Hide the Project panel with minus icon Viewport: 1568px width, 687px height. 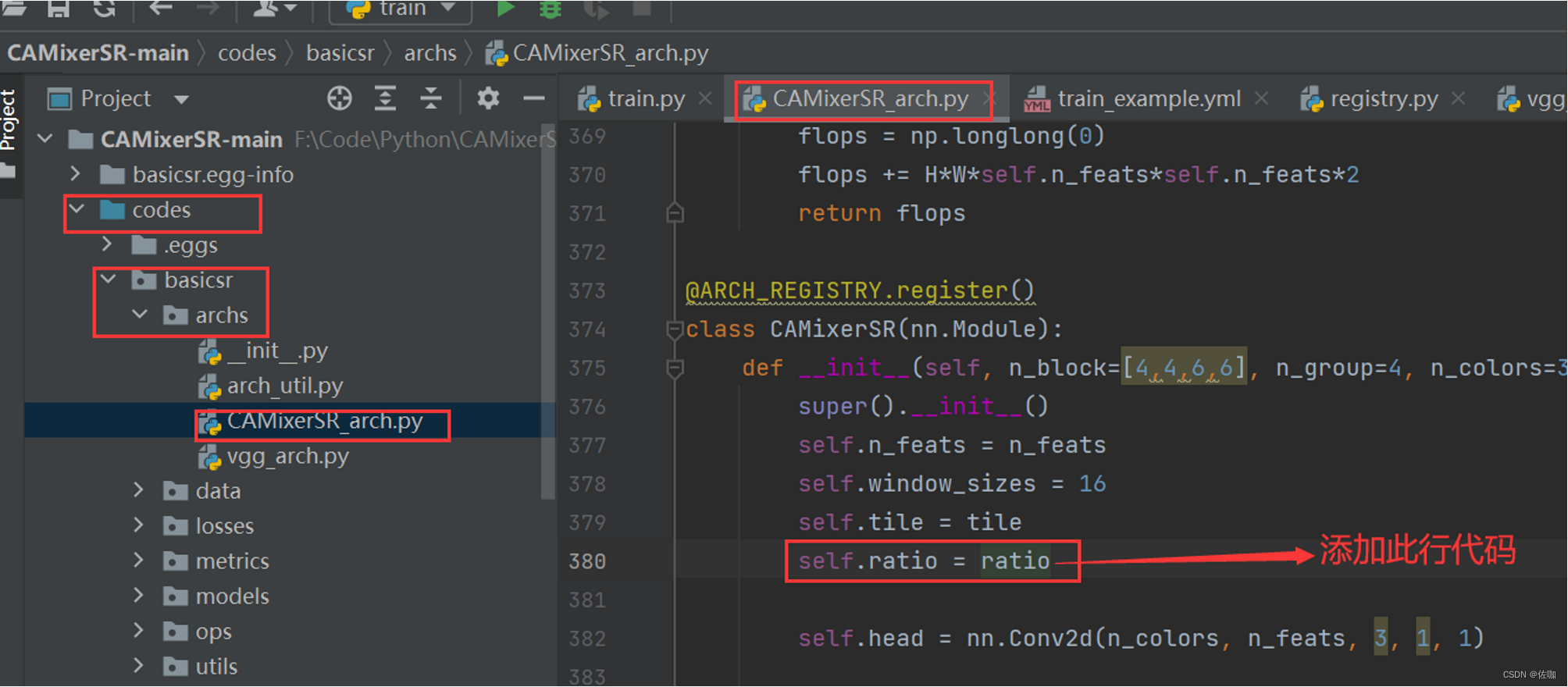coord(534,98)
